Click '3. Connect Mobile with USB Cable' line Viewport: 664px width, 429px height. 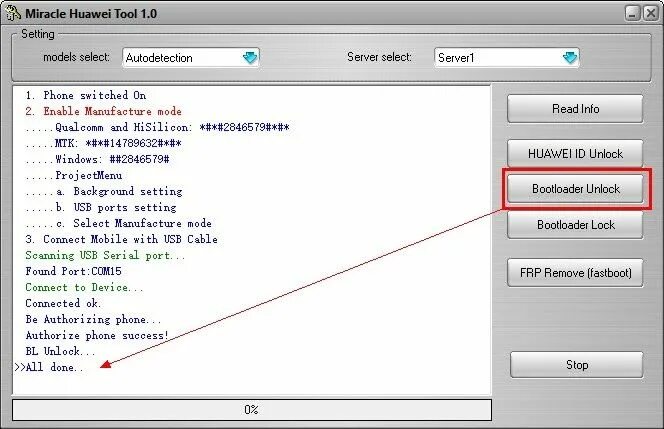pyautogui.click(x=122, y=239)
